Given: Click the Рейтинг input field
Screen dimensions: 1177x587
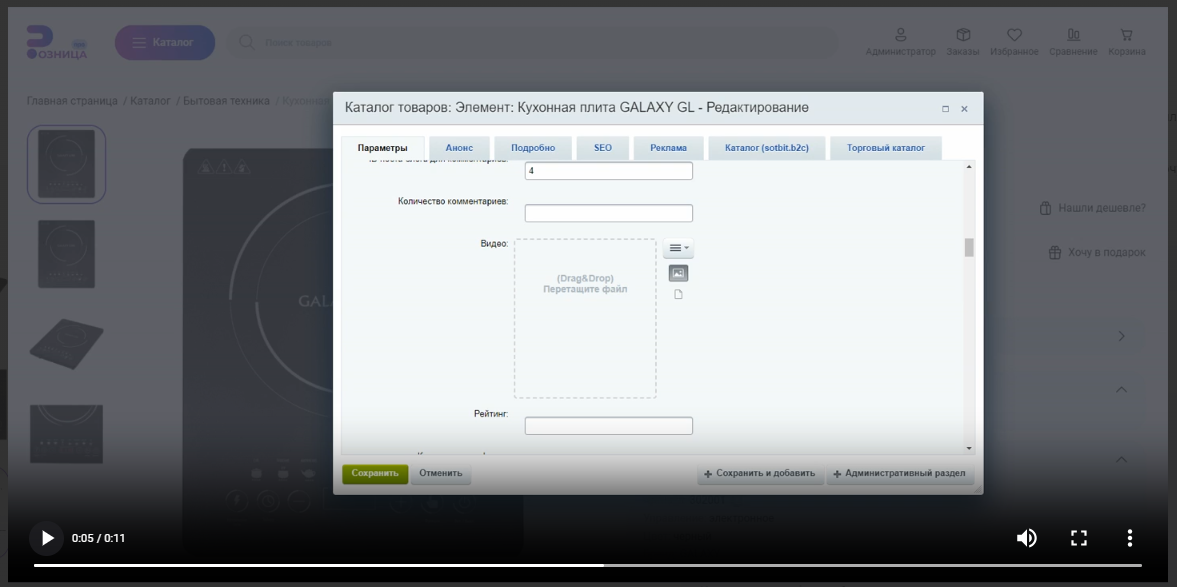Looking at the screenshot, I should click(x=609, y=426).
